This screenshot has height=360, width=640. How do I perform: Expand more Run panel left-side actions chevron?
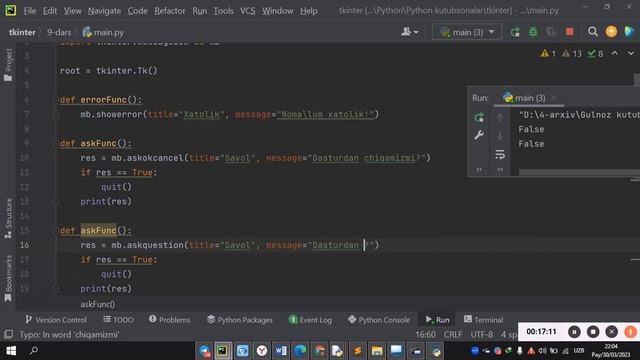coord(479,169)
